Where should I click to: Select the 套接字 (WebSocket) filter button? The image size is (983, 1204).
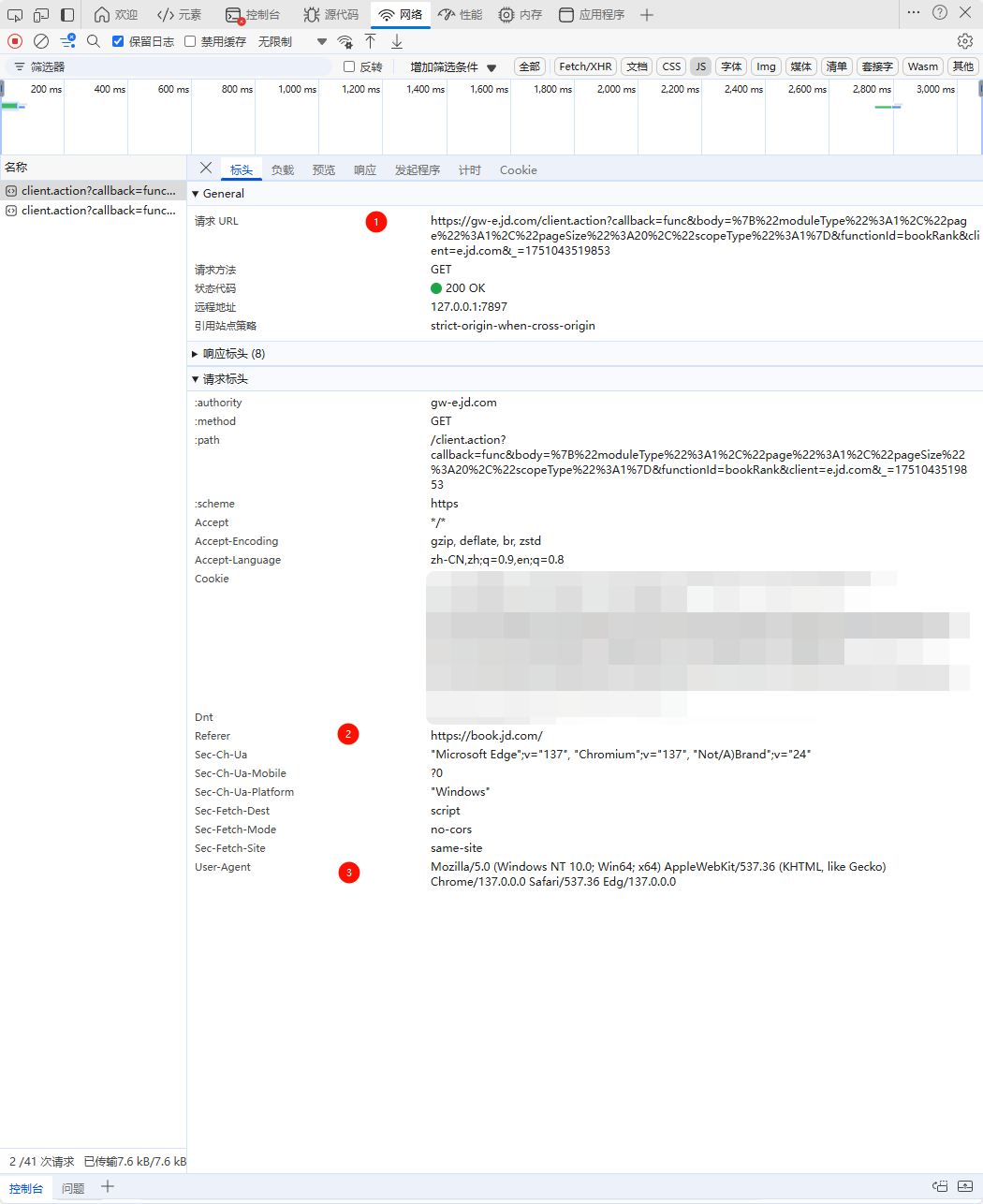[x=877, y=66]
